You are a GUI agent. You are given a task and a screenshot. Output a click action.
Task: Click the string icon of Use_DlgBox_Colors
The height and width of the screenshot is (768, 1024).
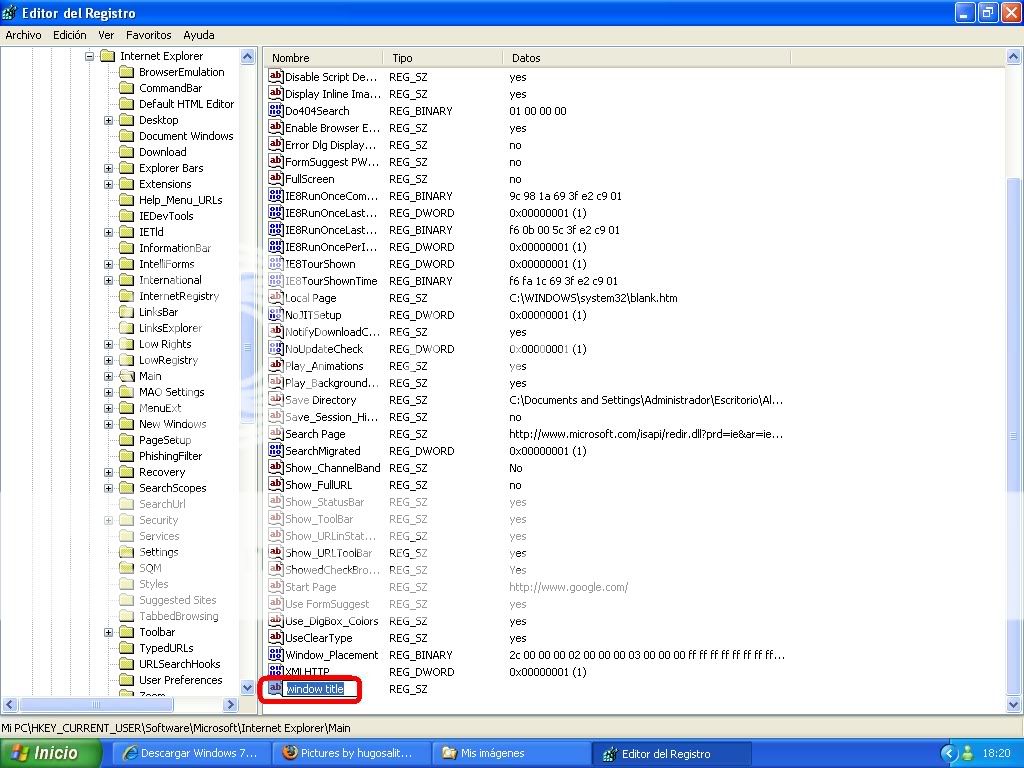276,620
